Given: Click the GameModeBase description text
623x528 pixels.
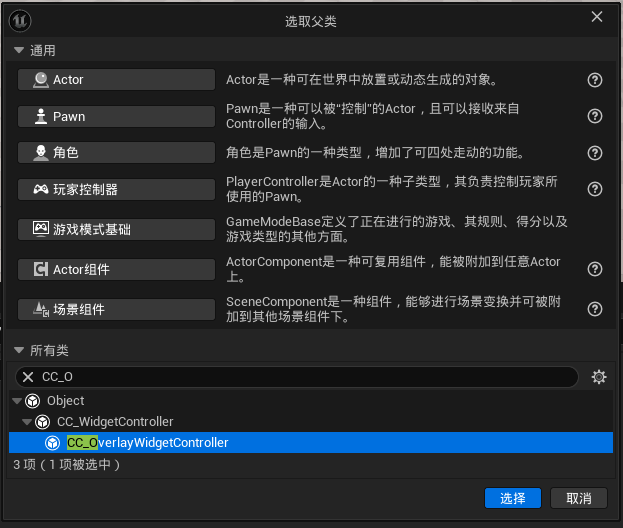Looking at the screenshot, I should 397,229.
